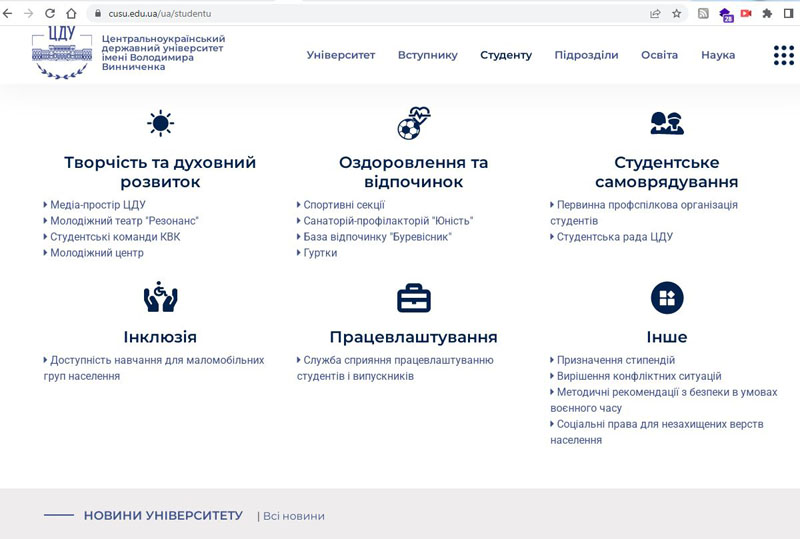
Task: Open the nine-dot grid menu in header
Action: (783, 55)
